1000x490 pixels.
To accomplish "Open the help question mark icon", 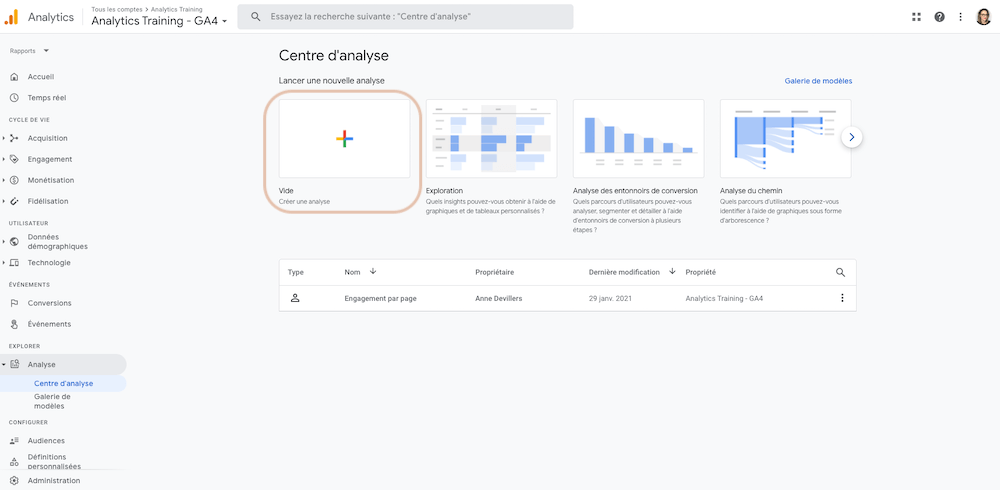I will (939, 17).
